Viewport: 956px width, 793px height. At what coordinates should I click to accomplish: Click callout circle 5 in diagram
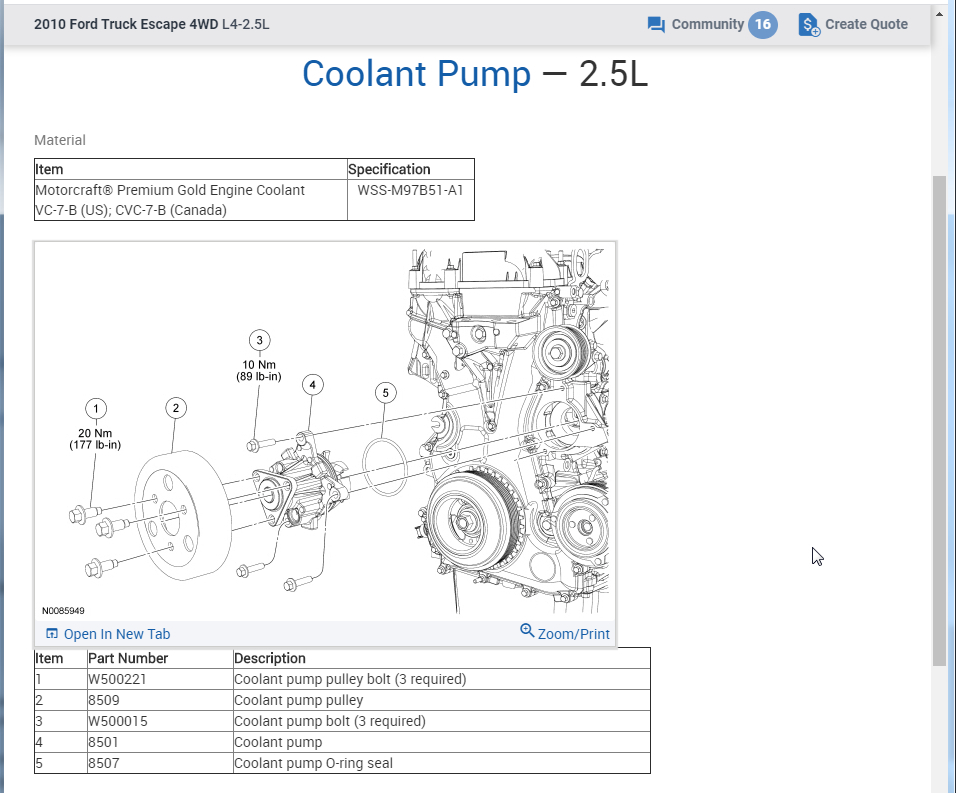385,393
